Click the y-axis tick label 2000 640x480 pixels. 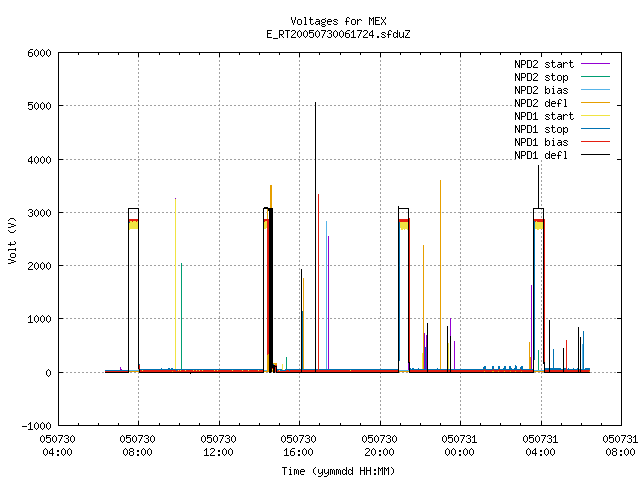tap(39, 266)
